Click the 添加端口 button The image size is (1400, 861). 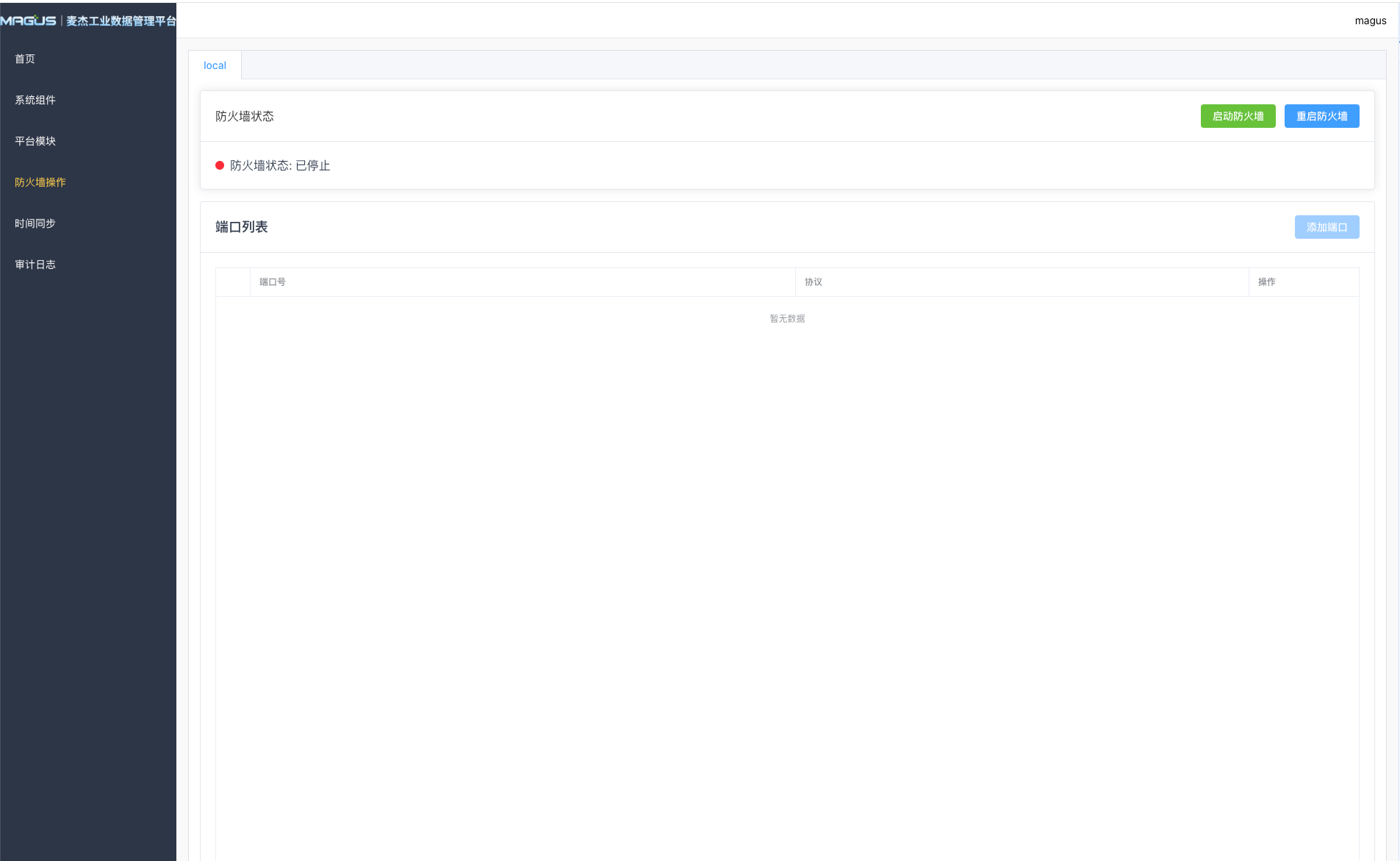point(1327,227)
